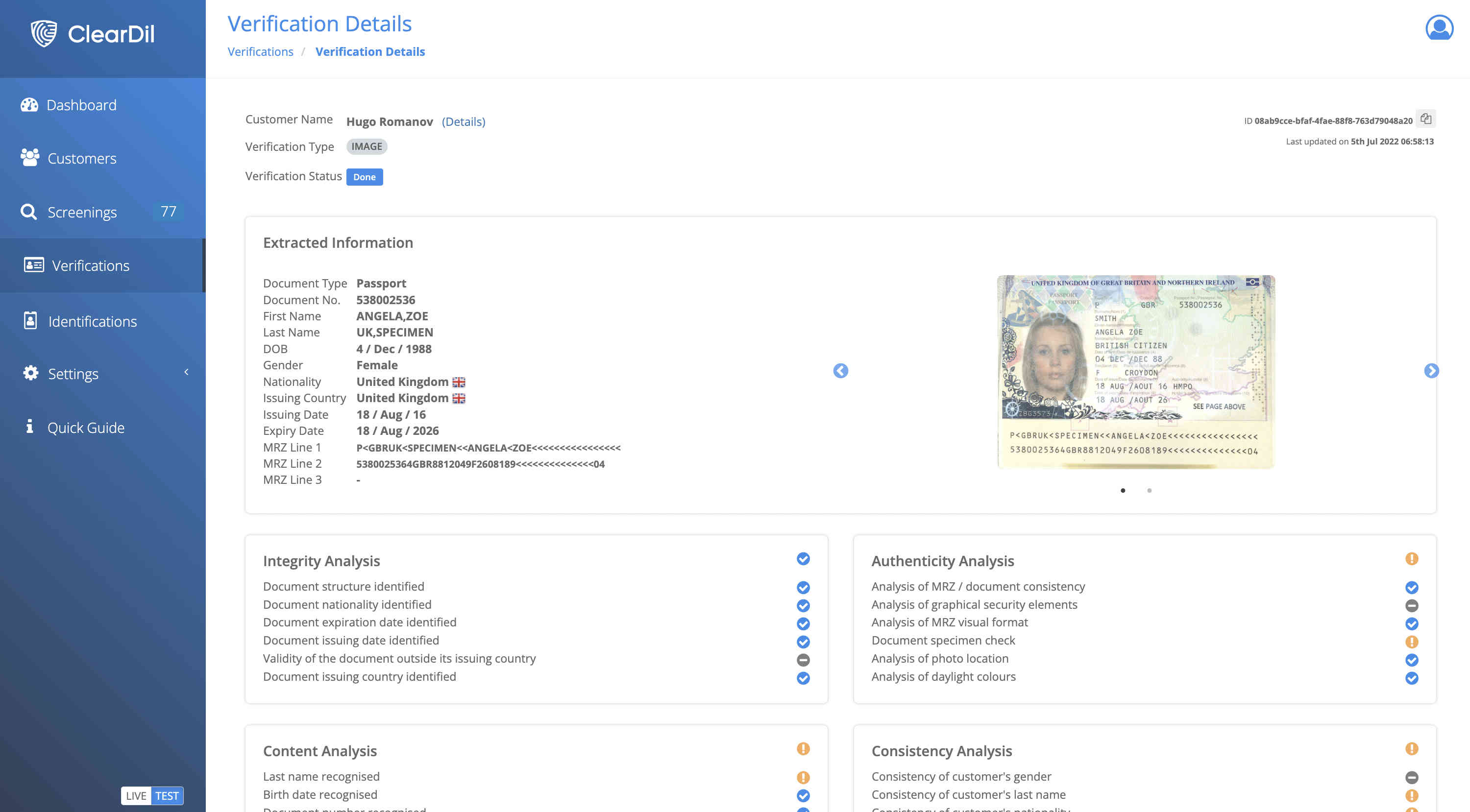Viewport: 1470px width, 812px height.
Task: Go to Verifications breadcrumb link
Action: 260,51
